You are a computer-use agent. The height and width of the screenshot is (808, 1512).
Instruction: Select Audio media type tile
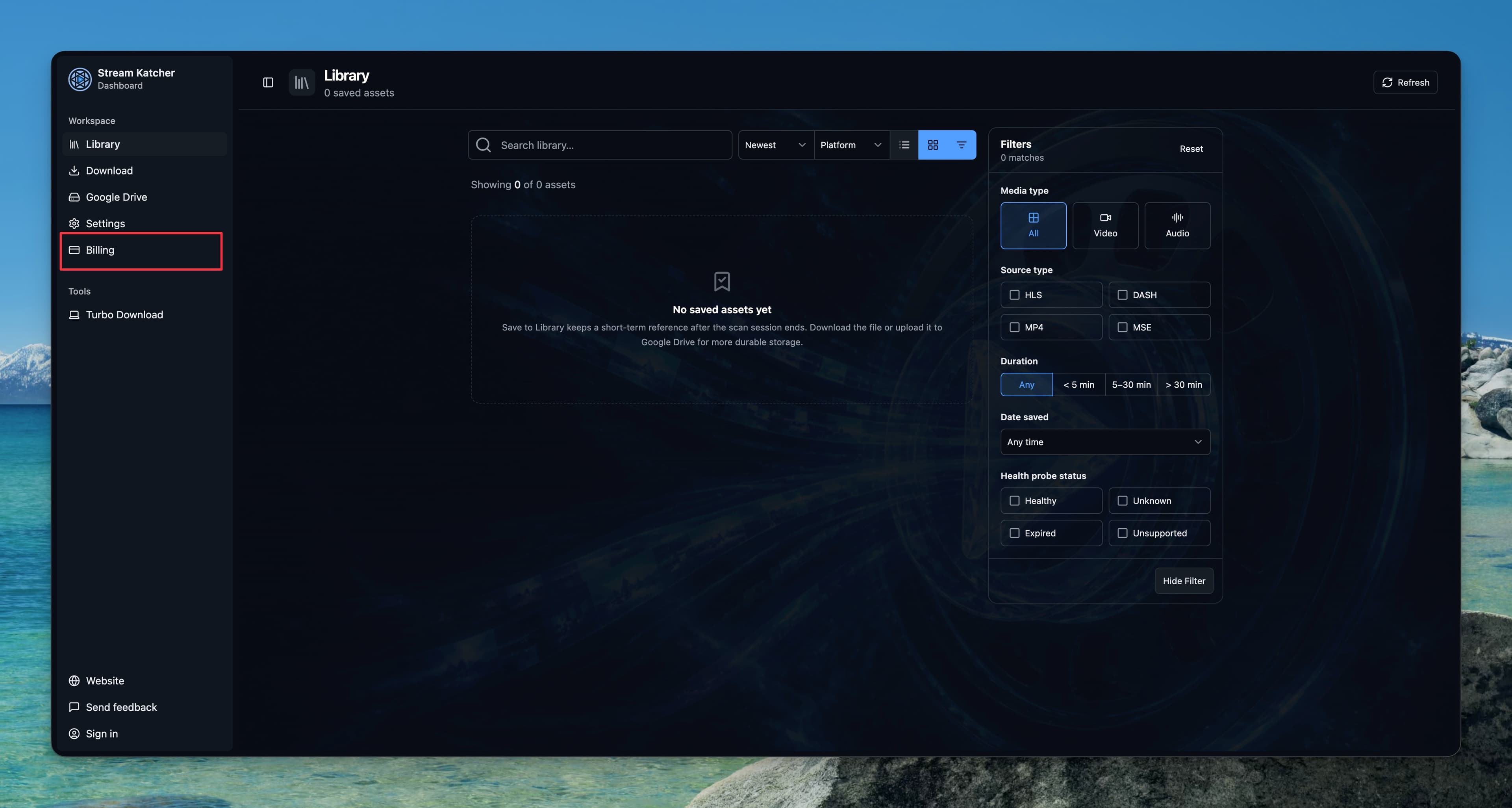click(x=1177, y=225)
